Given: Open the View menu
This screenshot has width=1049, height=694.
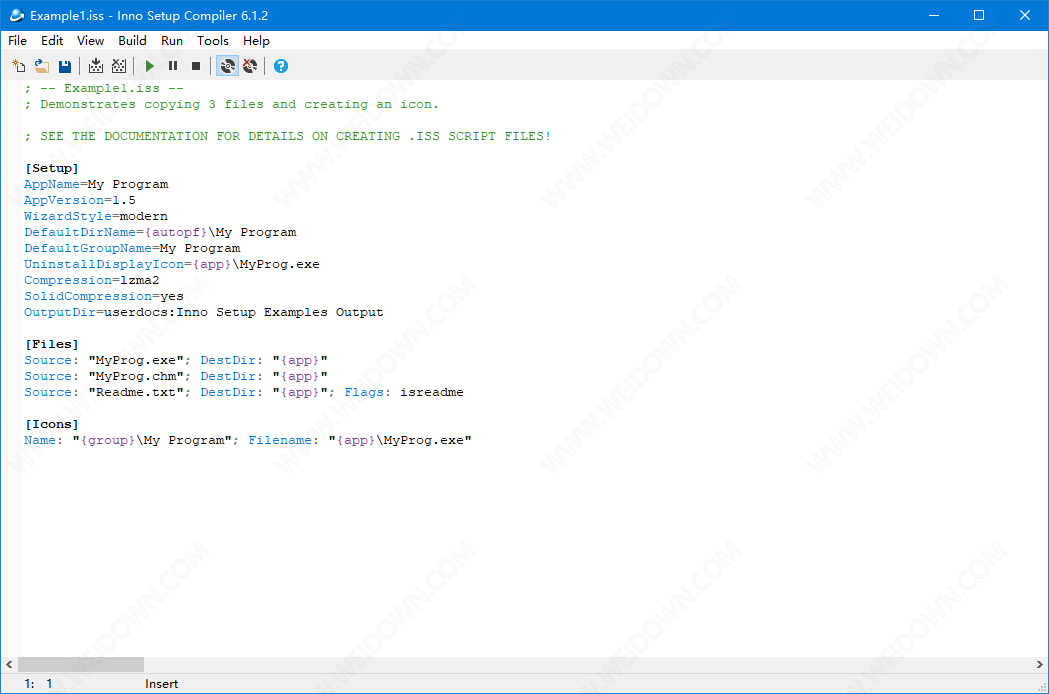Looking at the screenshot, I should click(90, 41).
